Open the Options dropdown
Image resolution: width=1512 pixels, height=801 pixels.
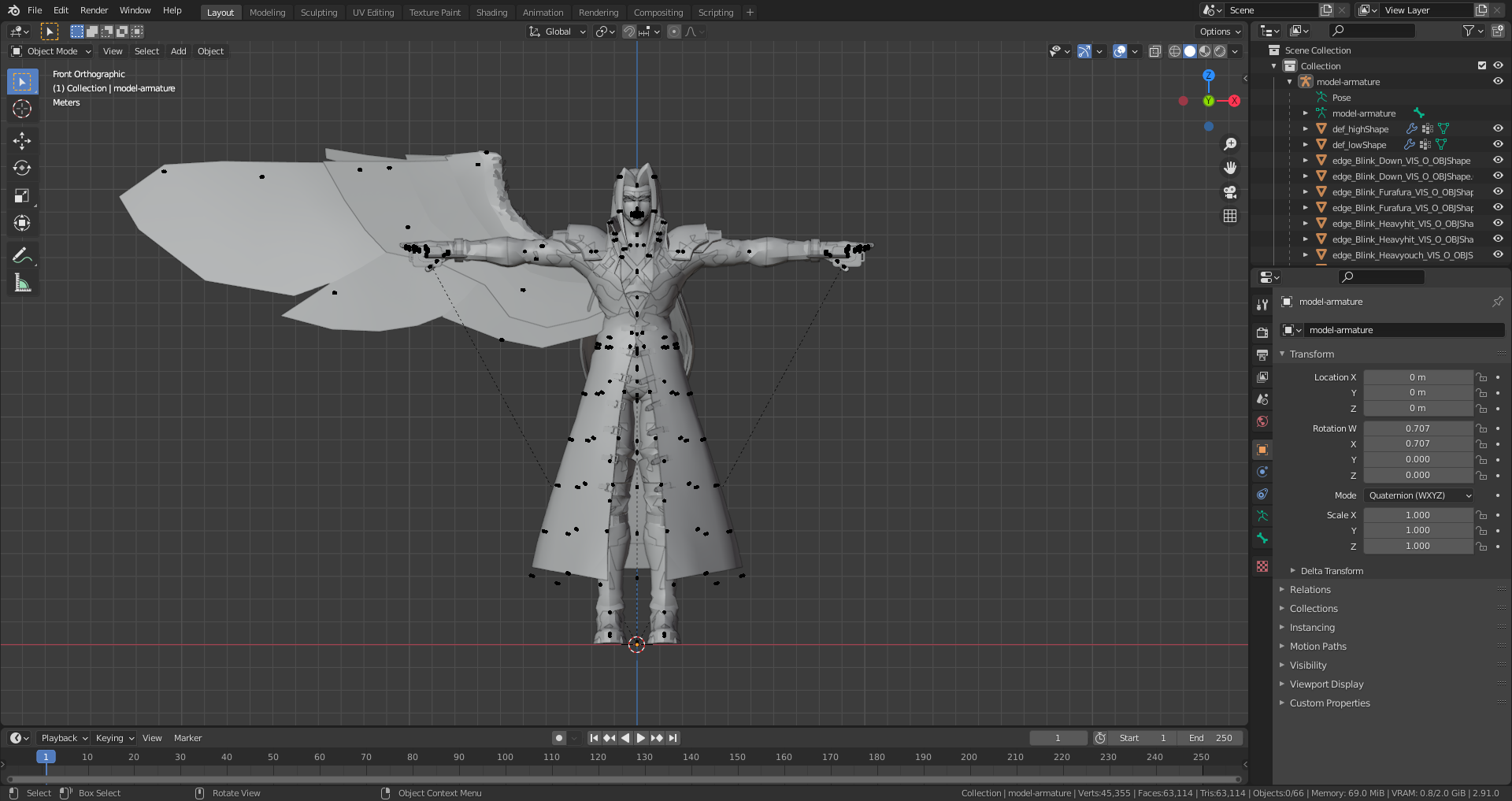[x=1220, y=32]
